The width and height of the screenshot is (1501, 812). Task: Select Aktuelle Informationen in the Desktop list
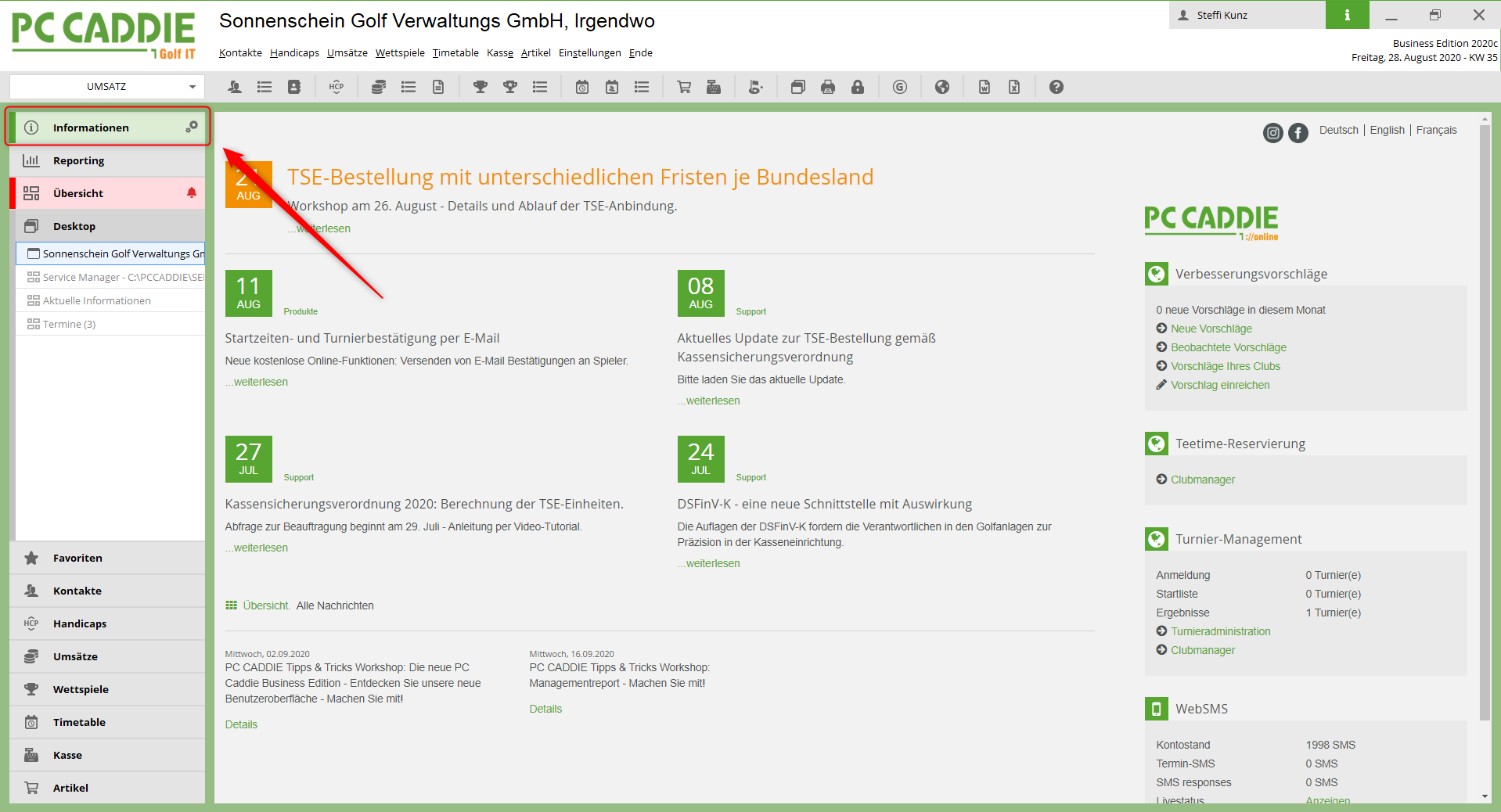pos(110,300)
